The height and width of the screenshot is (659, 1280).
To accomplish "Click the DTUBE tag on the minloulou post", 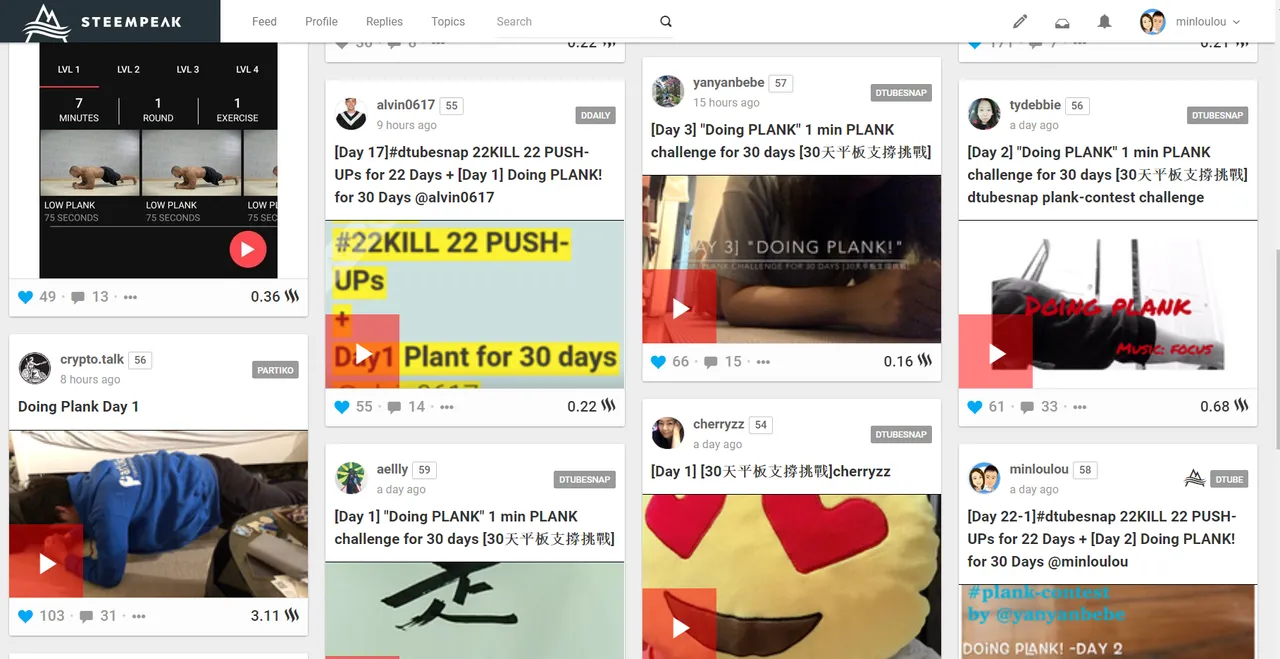I will coord(1229,479).
